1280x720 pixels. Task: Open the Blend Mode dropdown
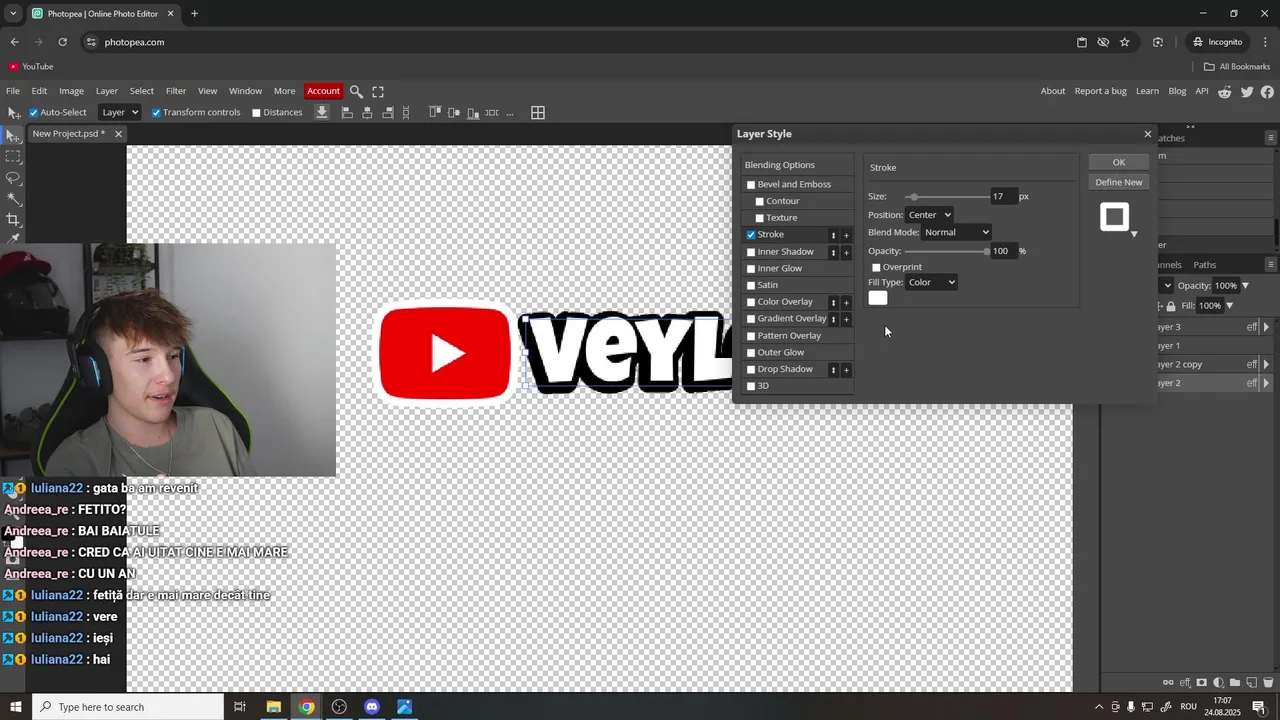(x=956, y=232)
